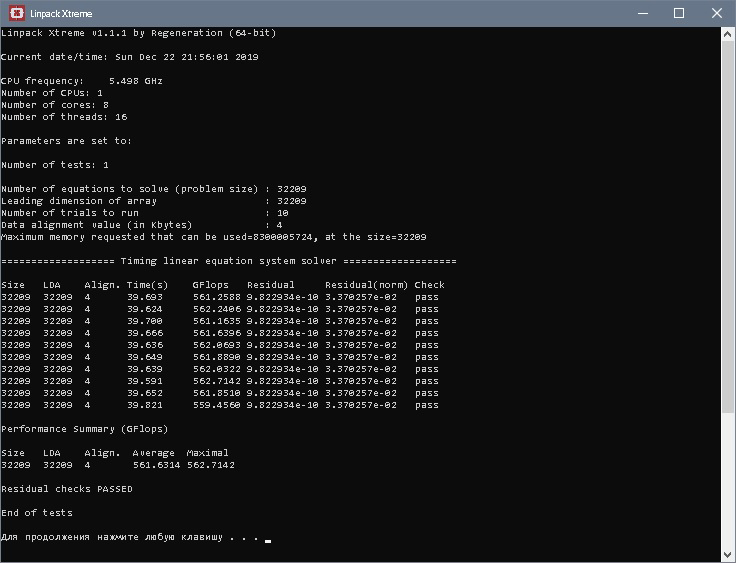Maximize the Linpack Xtreme window
Screen dimensions: 736x563
tap(679, 13)
